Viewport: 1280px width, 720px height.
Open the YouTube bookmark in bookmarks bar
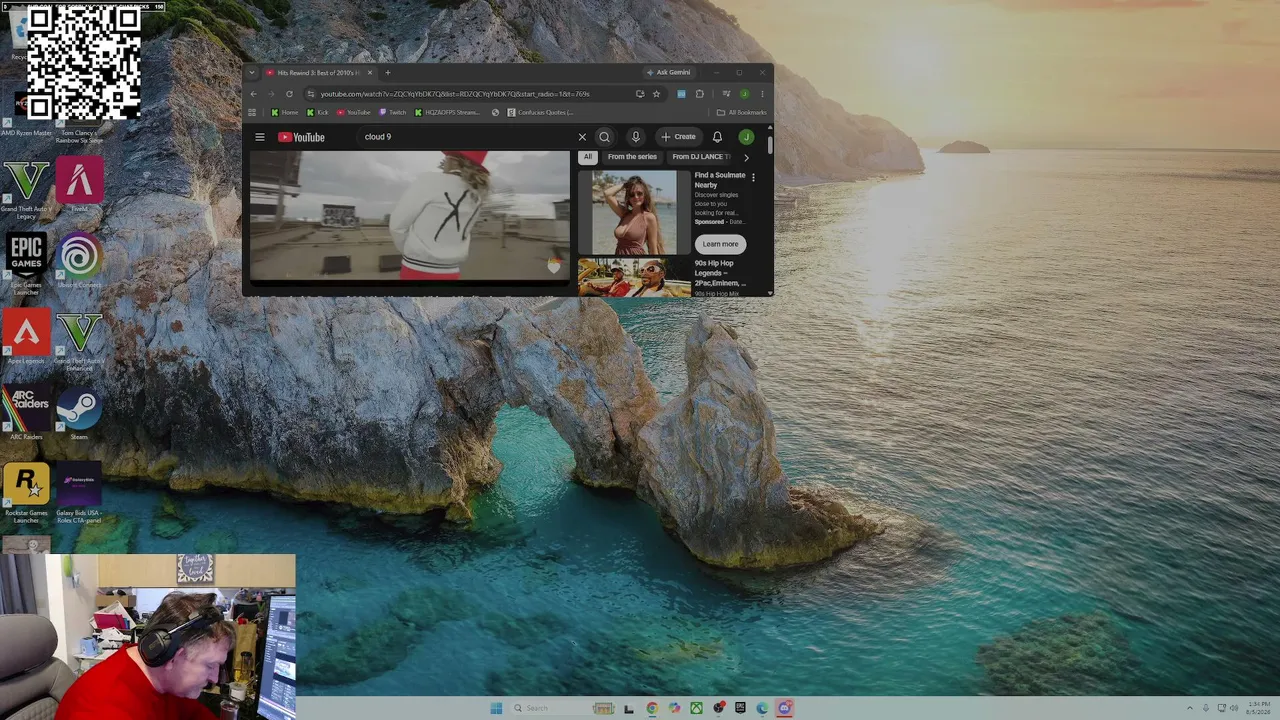pyautogui.click(x=353, y=113)
